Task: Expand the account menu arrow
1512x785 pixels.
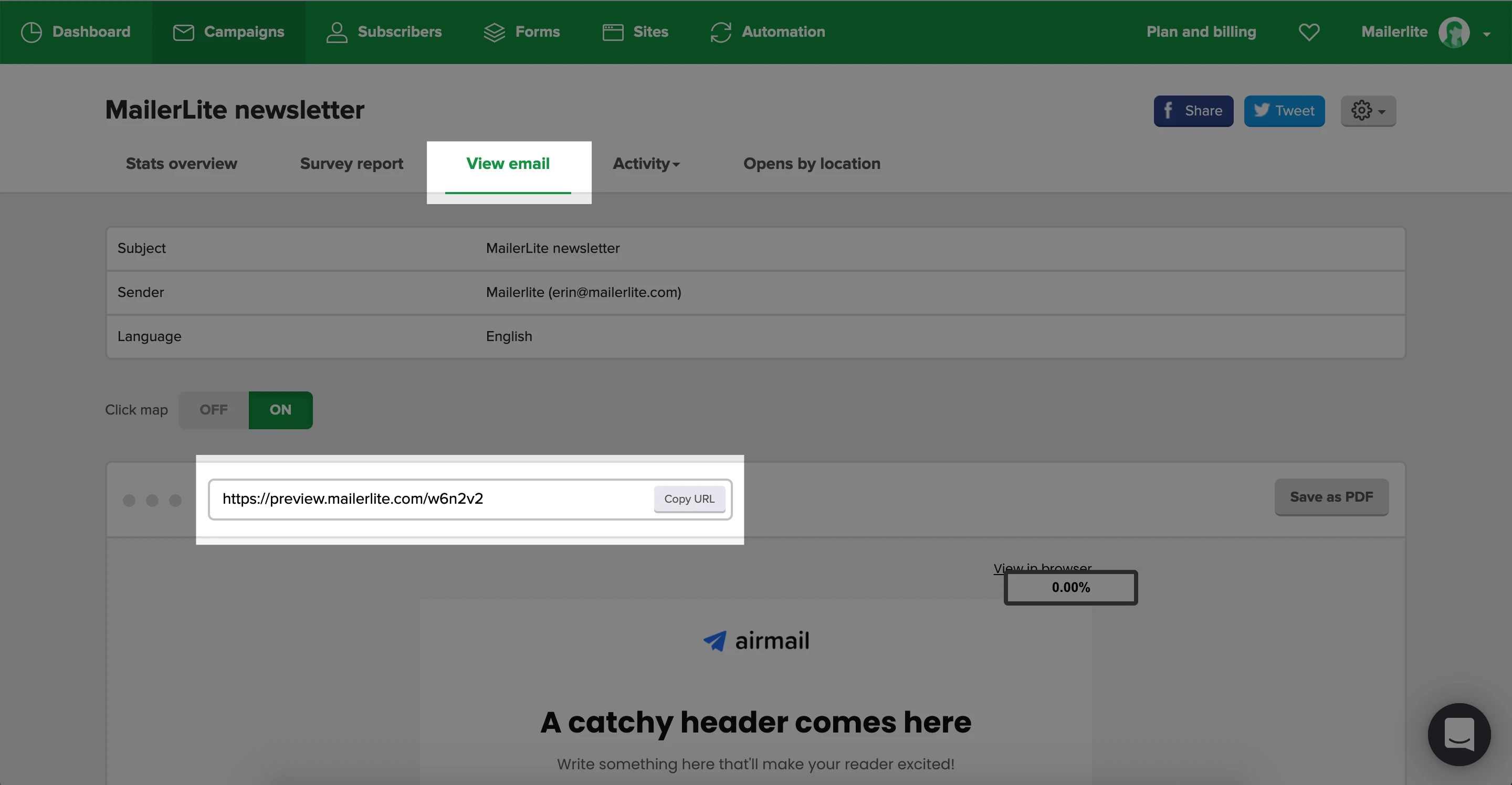Action: 1487,34
